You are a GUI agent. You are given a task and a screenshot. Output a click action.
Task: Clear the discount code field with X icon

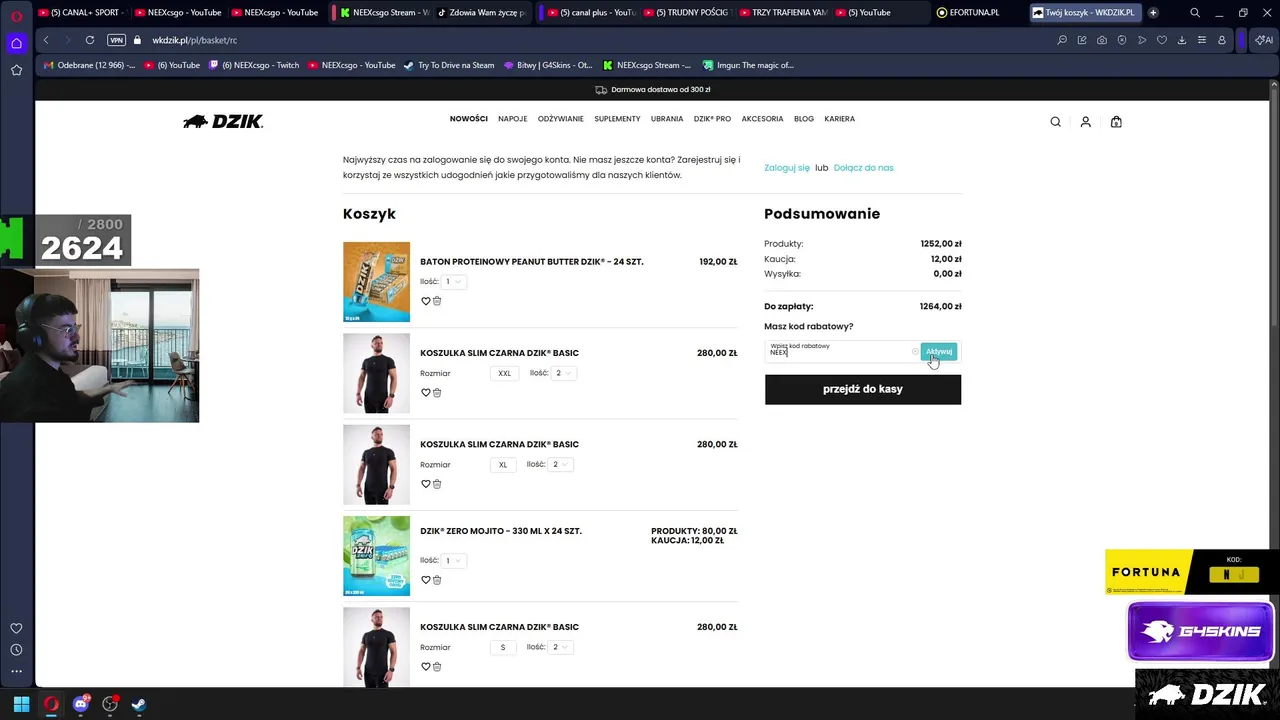click(914, 351)
